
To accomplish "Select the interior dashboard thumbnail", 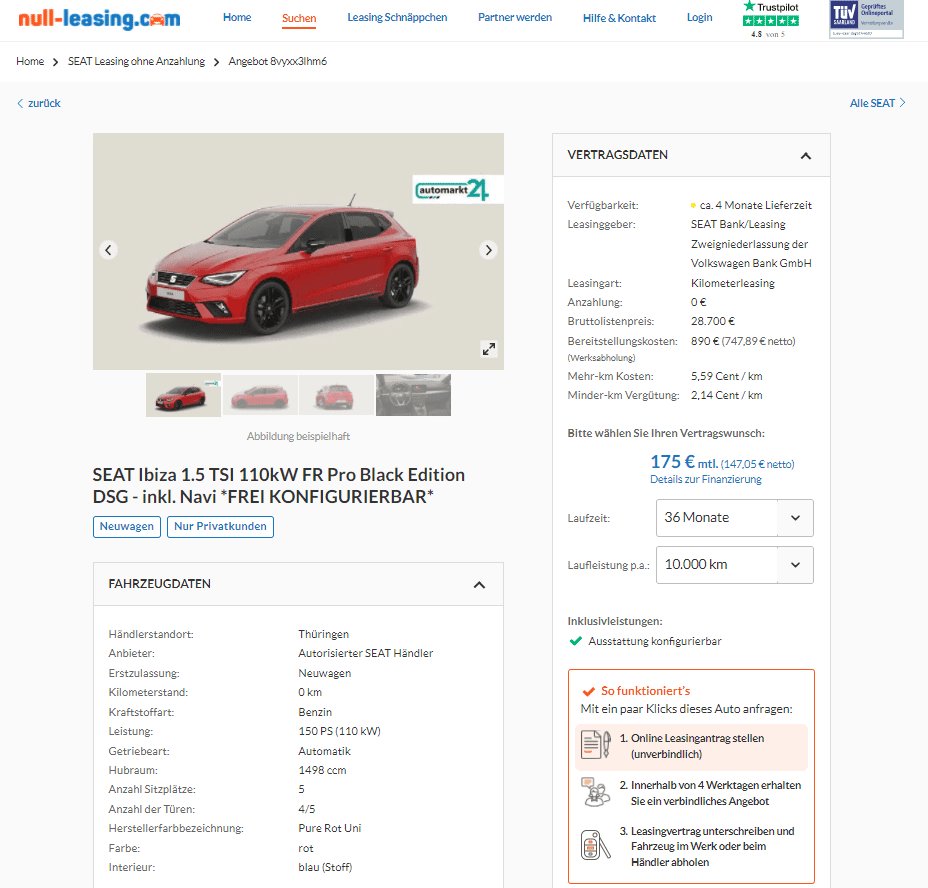I will [x=413, y=395].
